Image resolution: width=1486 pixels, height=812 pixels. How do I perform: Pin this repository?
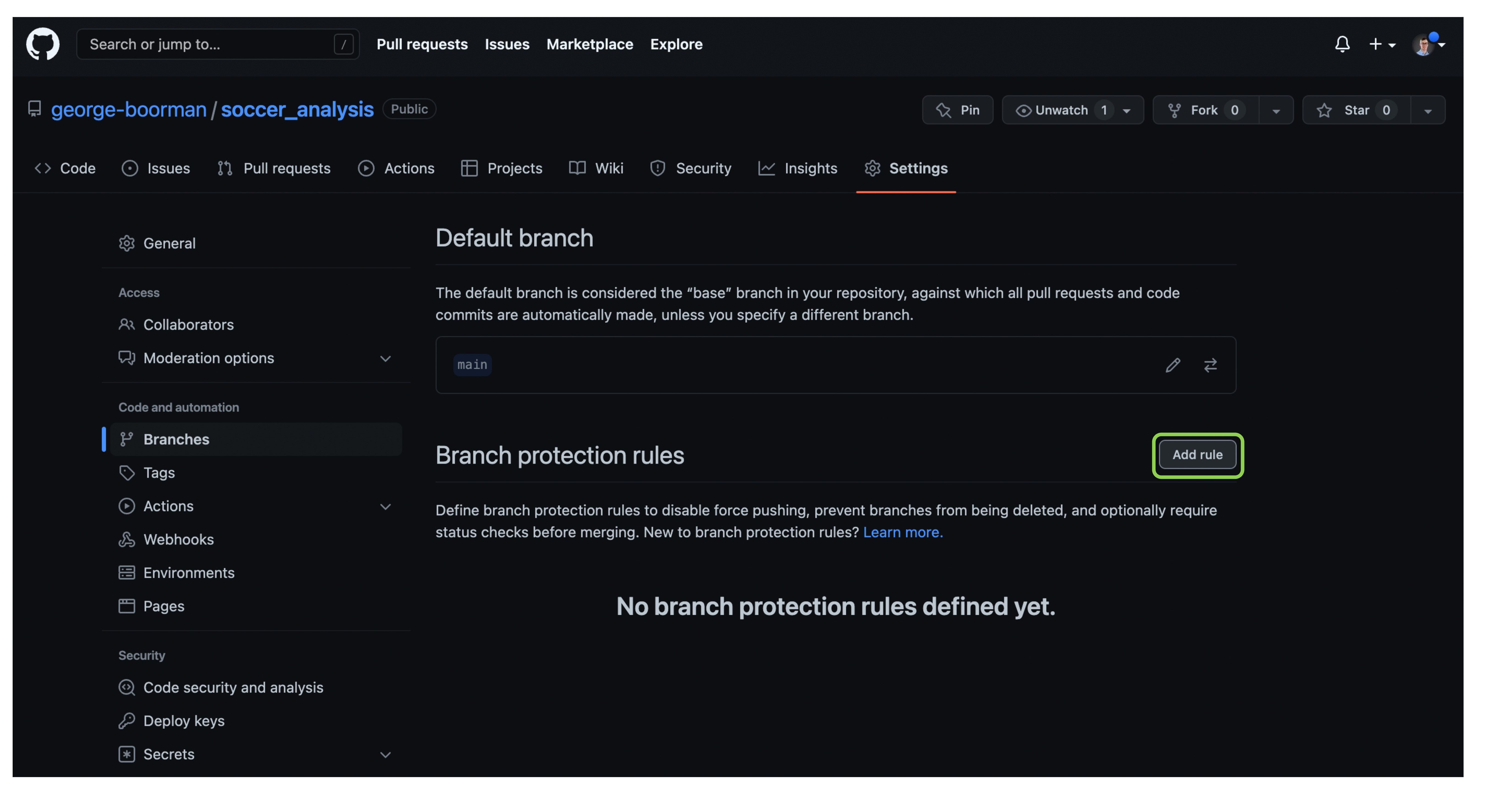point(958,110)
